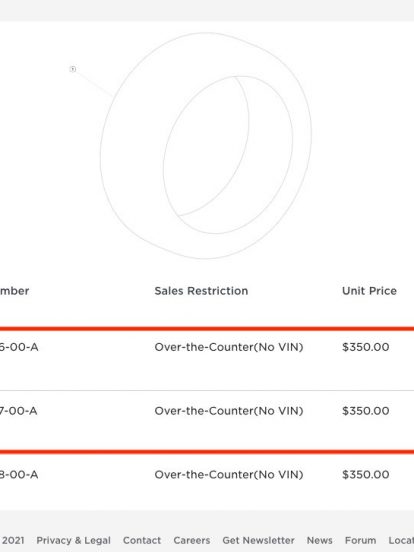Click the first row's $350.00 price
This screenshot has width=414, height=552.
(x=366, y=347)
